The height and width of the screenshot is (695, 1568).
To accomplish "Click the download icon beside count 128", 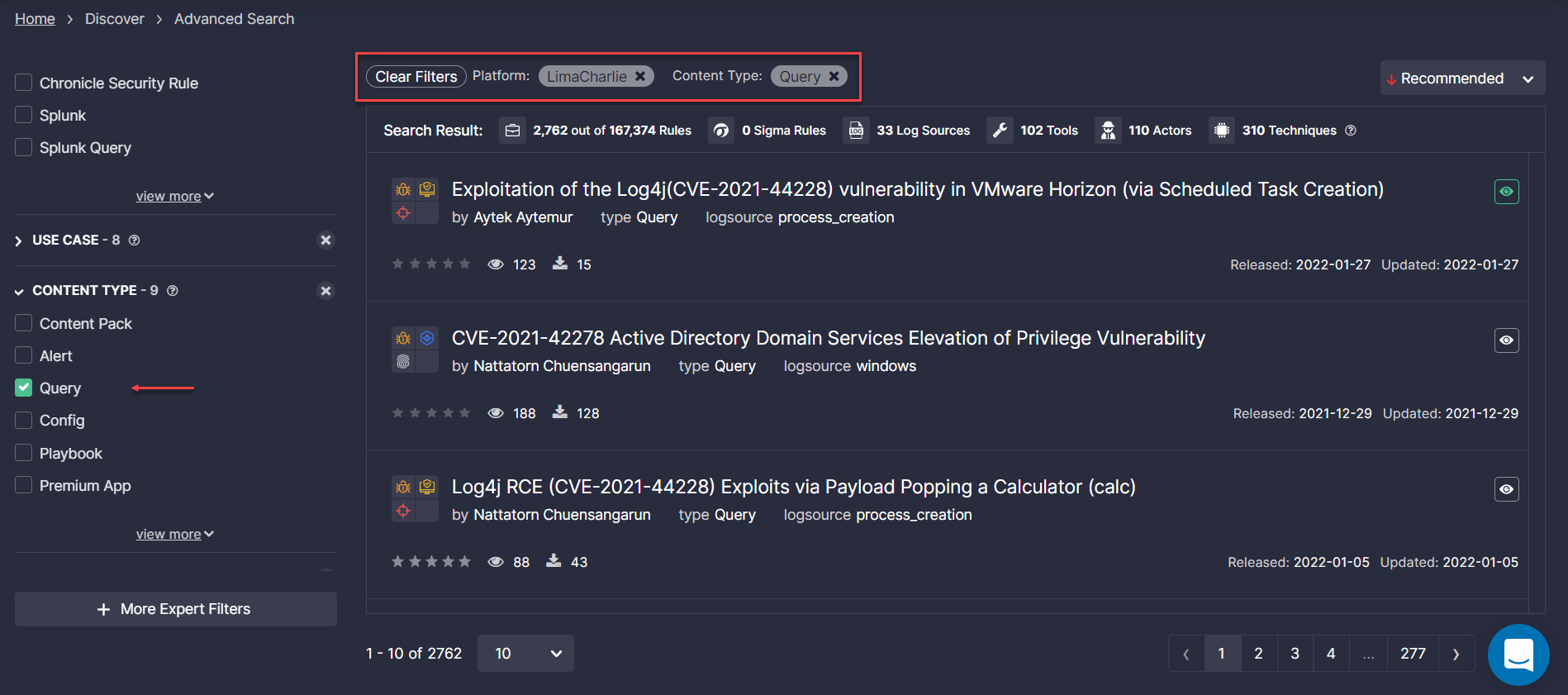I will [x=560, y=412].
